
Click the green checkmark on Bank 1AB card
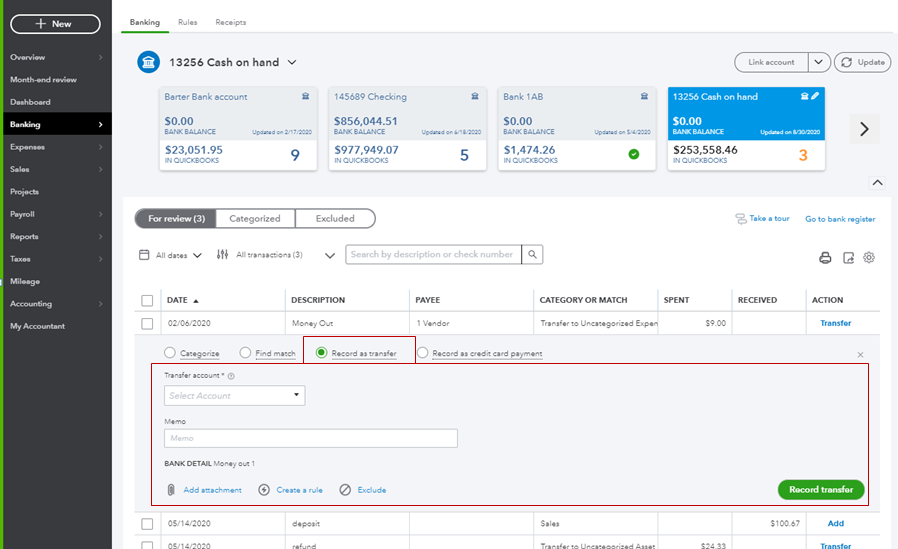633,154
